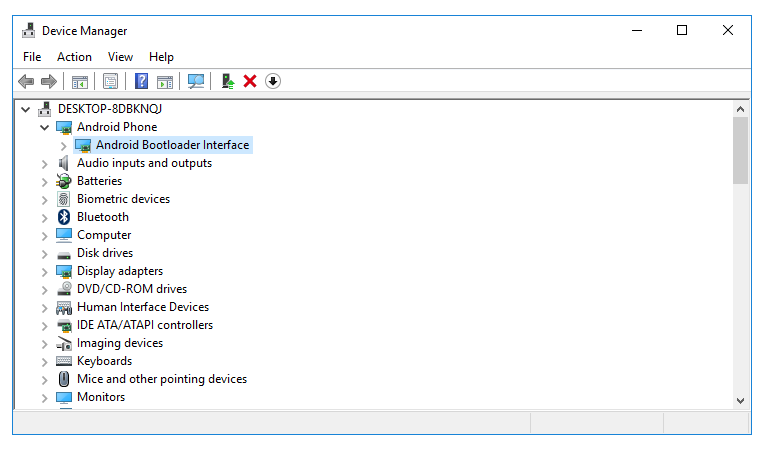Select 'Human Interface Devices' label
The height and width of the screenshot is (449, 765).
tap(143, 307)
